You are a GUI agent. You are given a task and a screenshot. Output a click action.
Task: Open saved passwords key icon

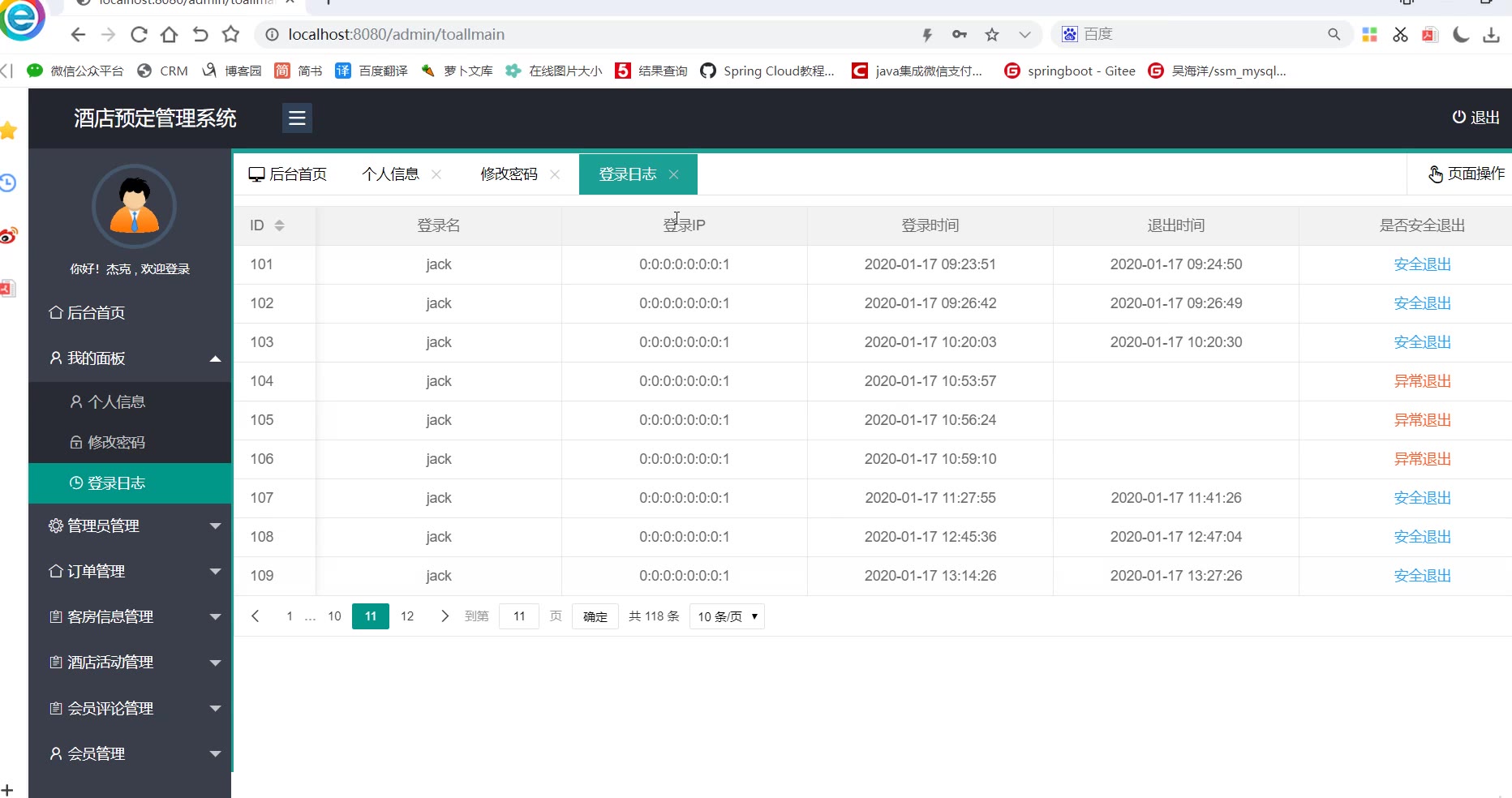pyautogui.click(x=960, y=35)
